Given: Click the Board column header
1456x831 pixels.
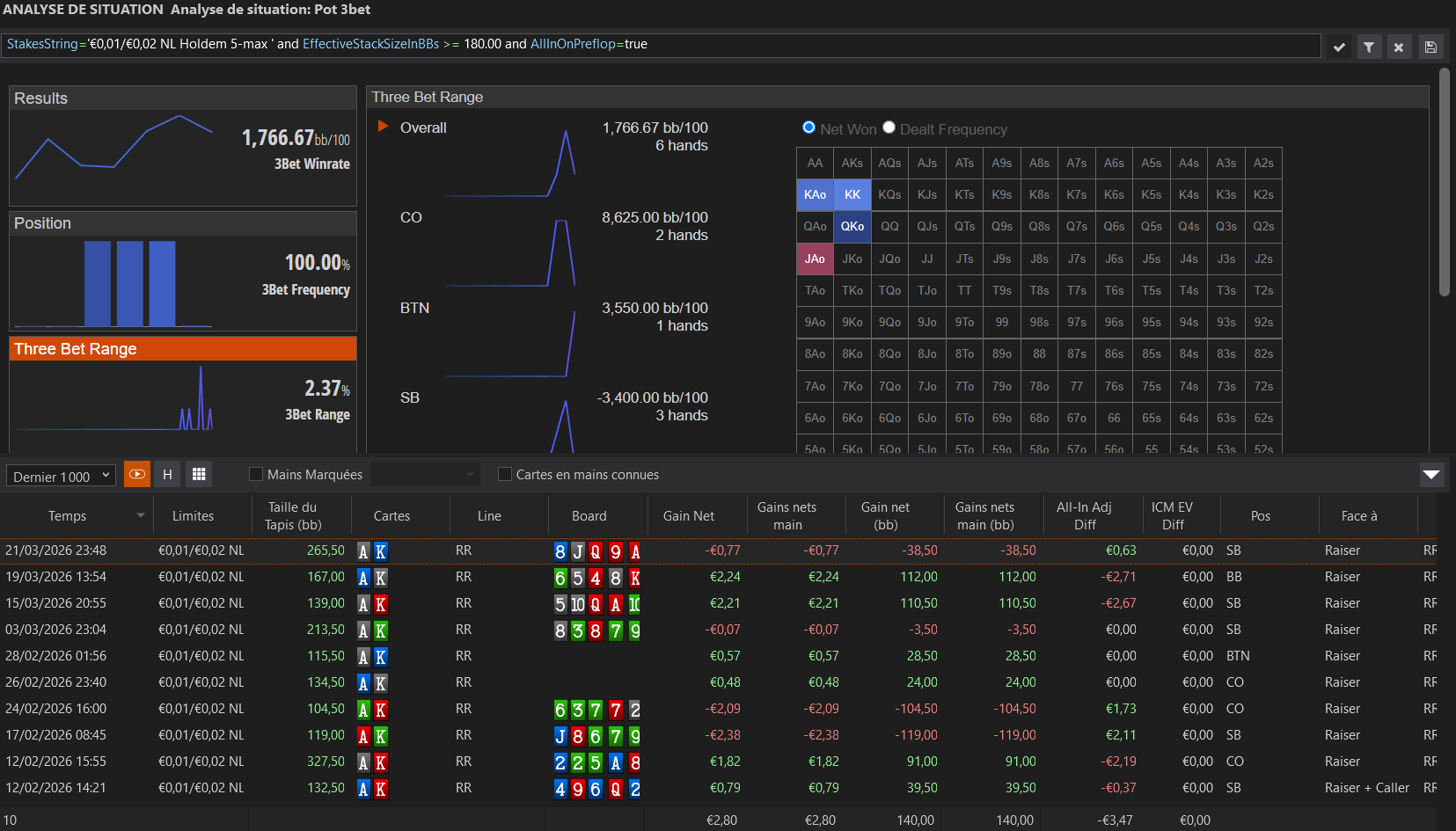Looking at the screenshot, I should pos(589,516).
